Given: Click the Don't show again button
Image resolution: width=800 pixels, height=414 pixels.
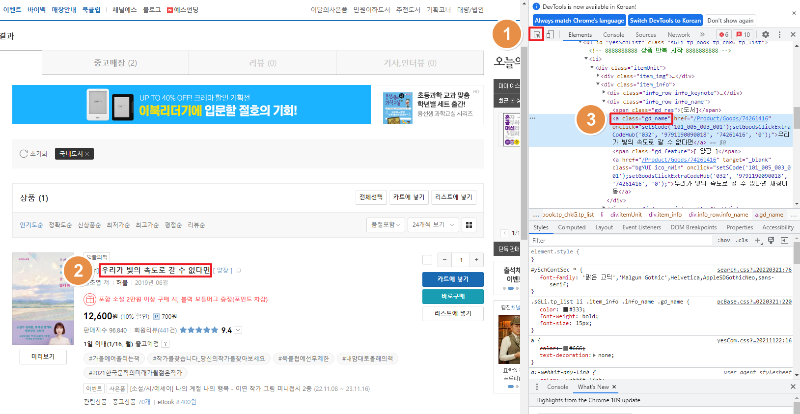Looking at the screenshot, I should 730,20.
